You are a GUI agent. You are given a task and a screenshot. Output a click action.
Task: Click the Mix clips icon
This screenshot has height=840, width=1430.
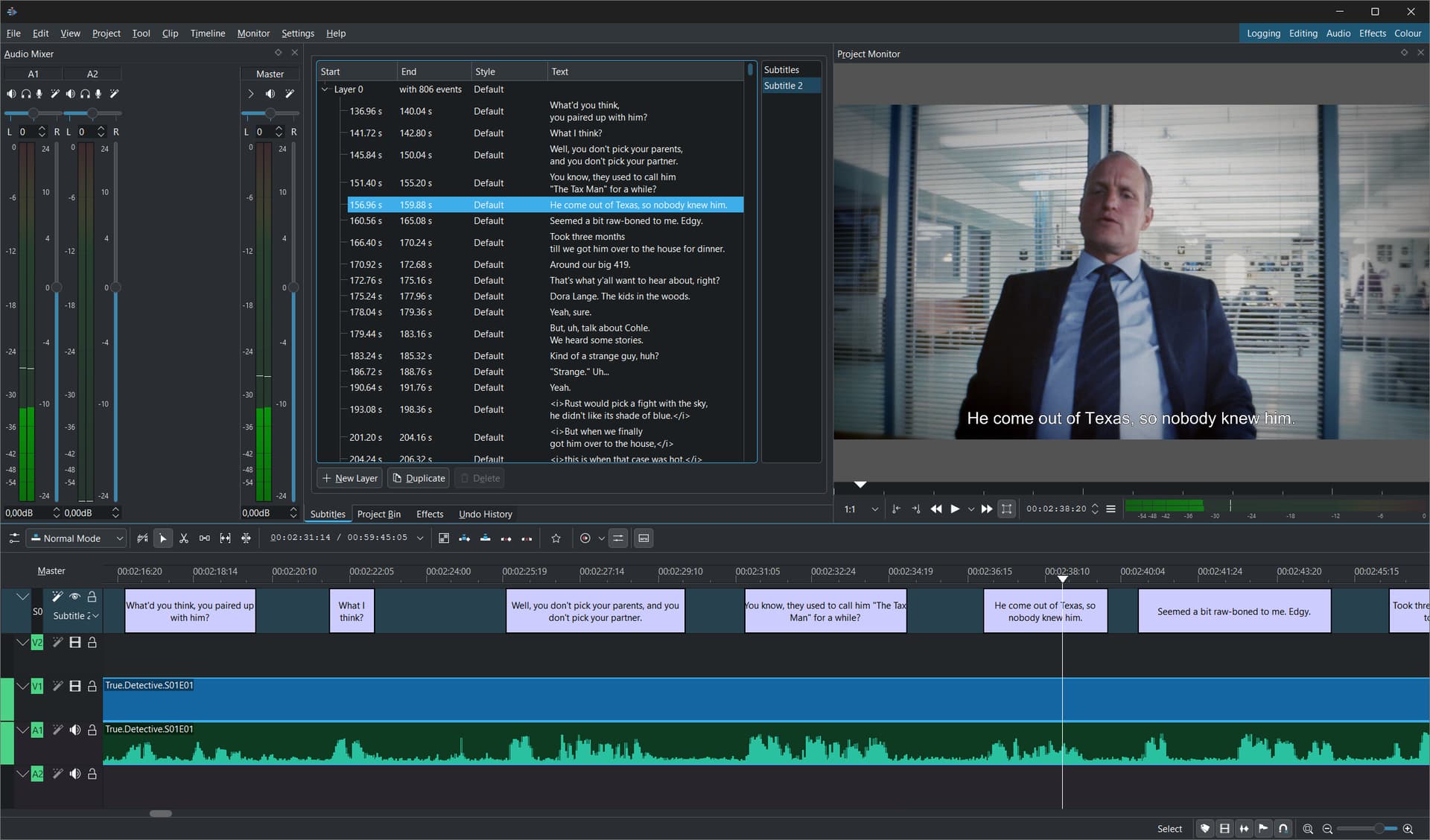(444, 538)
